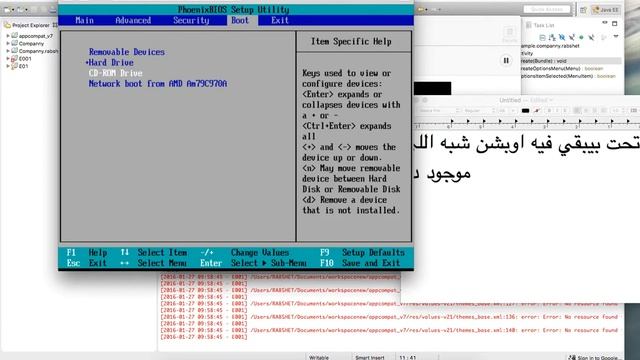
Task: Select onOptionsItemSelected(MenuItem) : boolean in Outline
Action: coord(568,76)
